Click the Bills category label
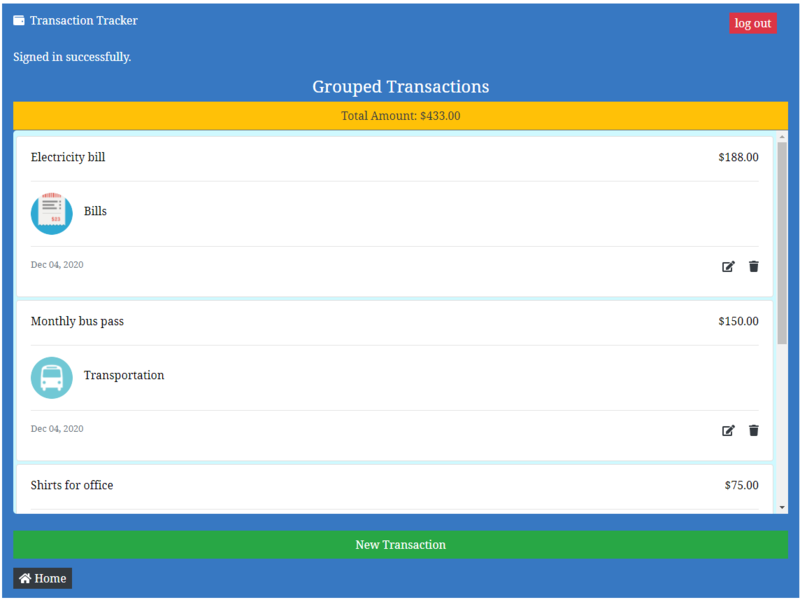 click(x=95, y=211)
